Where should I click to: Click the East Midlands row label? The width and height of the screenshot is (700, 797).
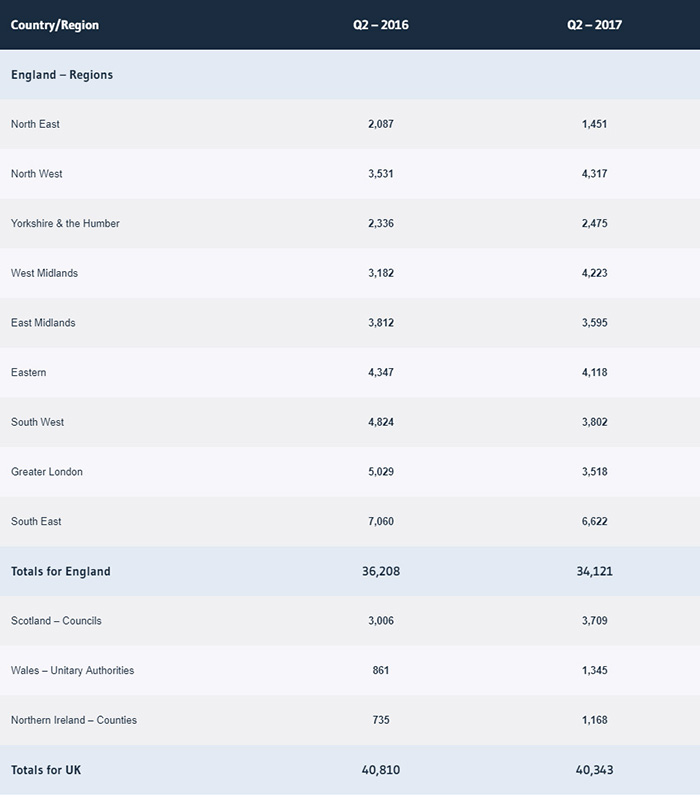(43, 323)
